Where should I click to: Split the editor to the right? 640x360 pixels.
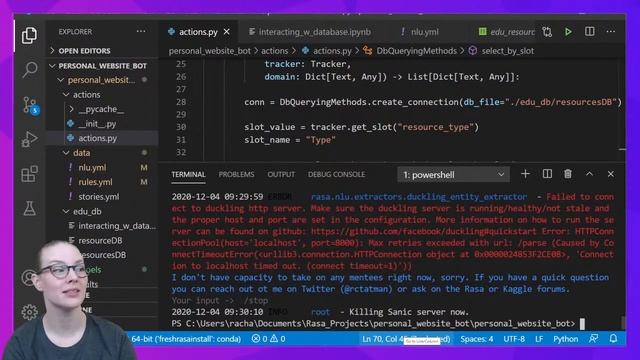point(589,31)
